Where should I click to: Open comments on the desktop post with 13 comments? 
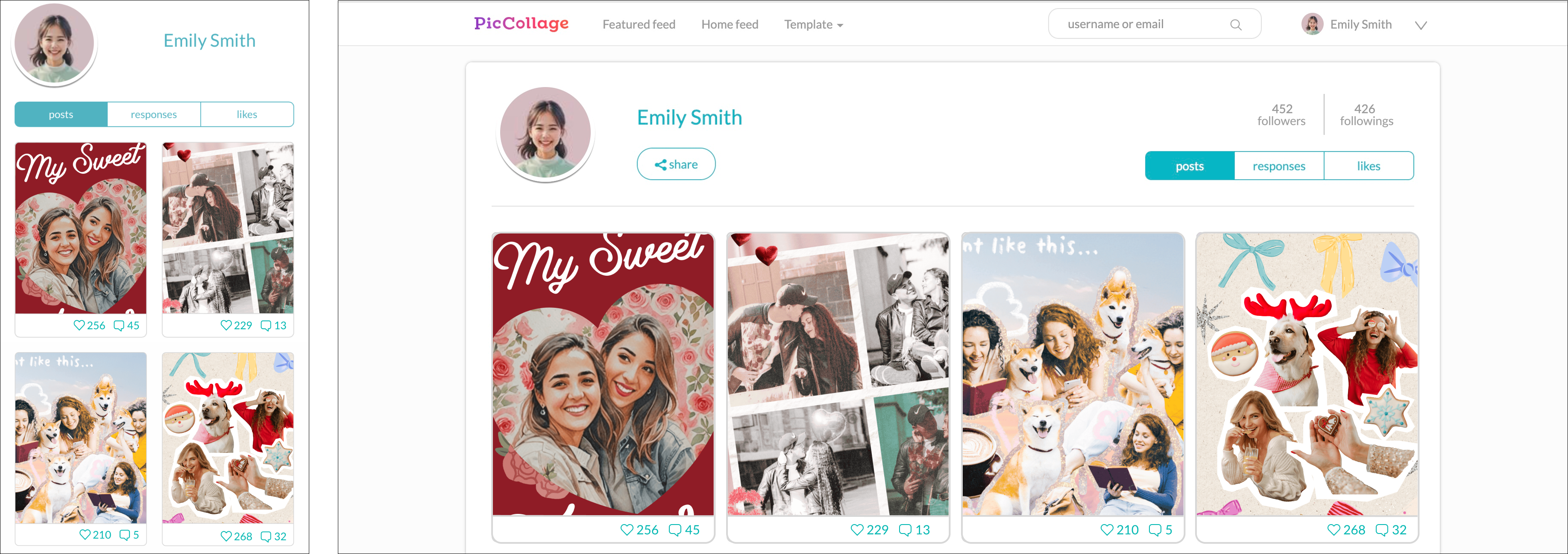tap(905, 530)
